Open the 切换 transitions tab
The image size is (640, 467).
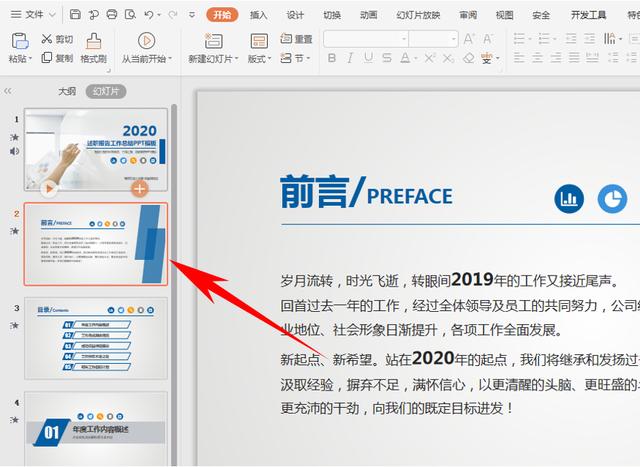(x=332, y=15)
